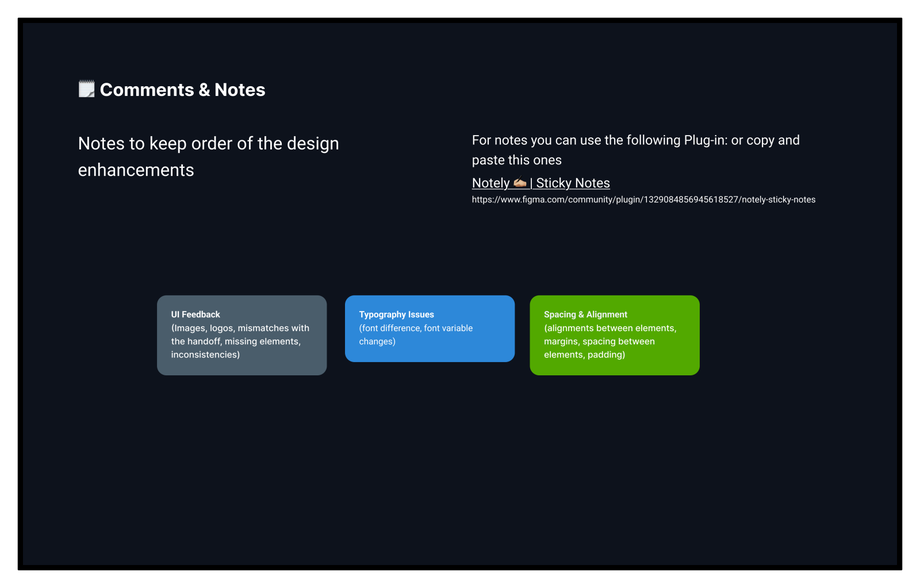Click the text "Notes to keep order of the design enhancements"
920x588 pixels.
pyautogui.click(x=208, y=157)
